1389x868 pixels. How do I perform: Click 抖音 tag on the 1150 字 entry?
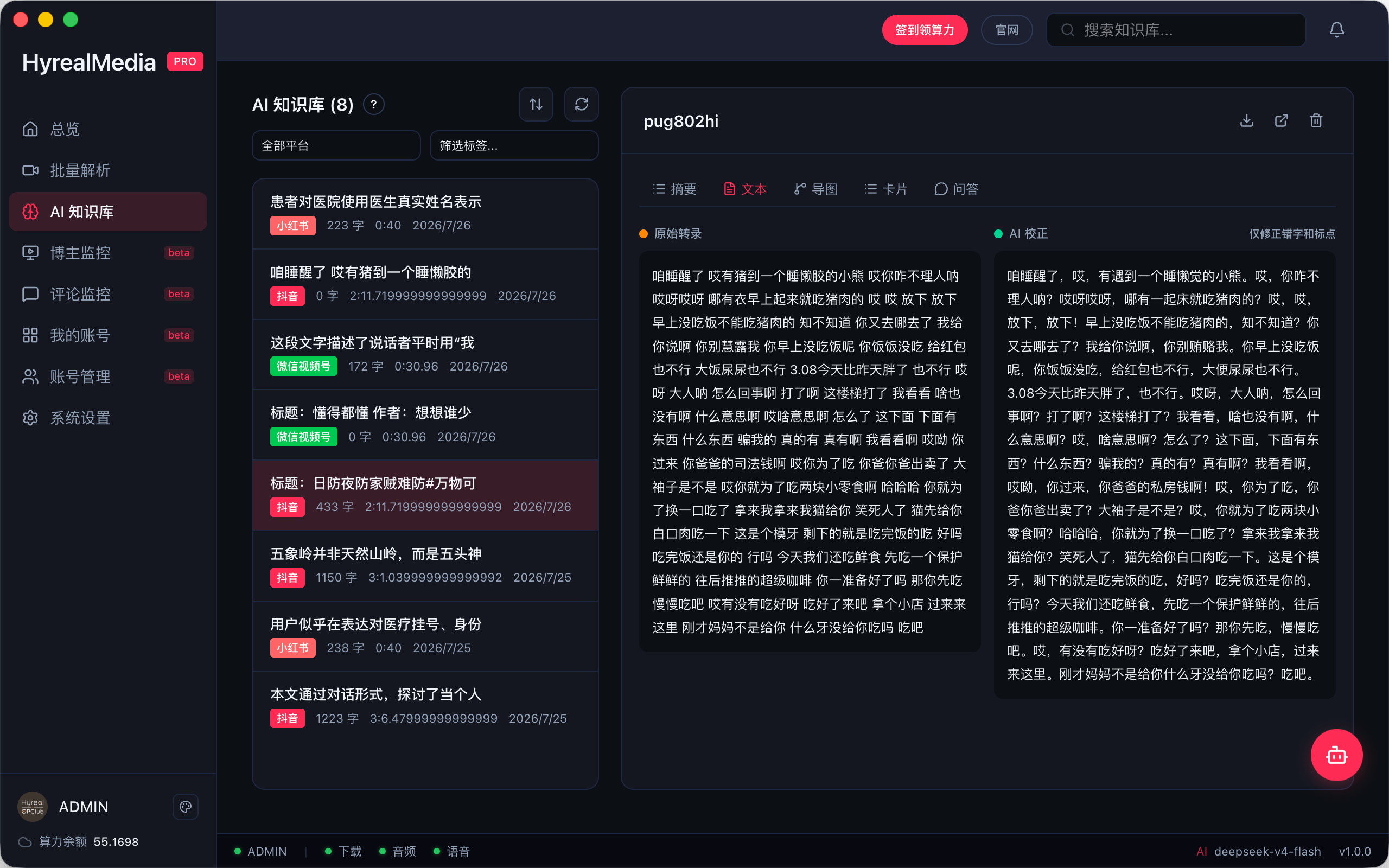(288, 578)
